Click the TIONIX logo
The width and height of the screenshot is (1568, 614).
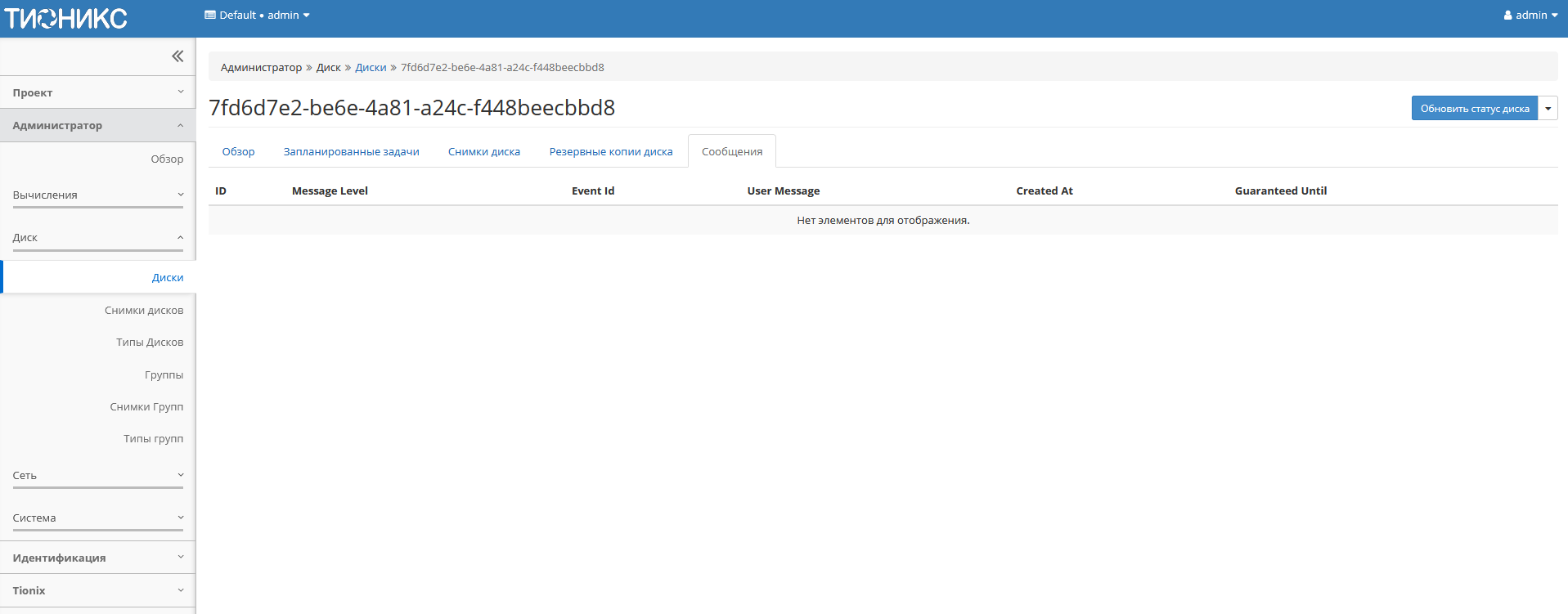click(66, 18)
